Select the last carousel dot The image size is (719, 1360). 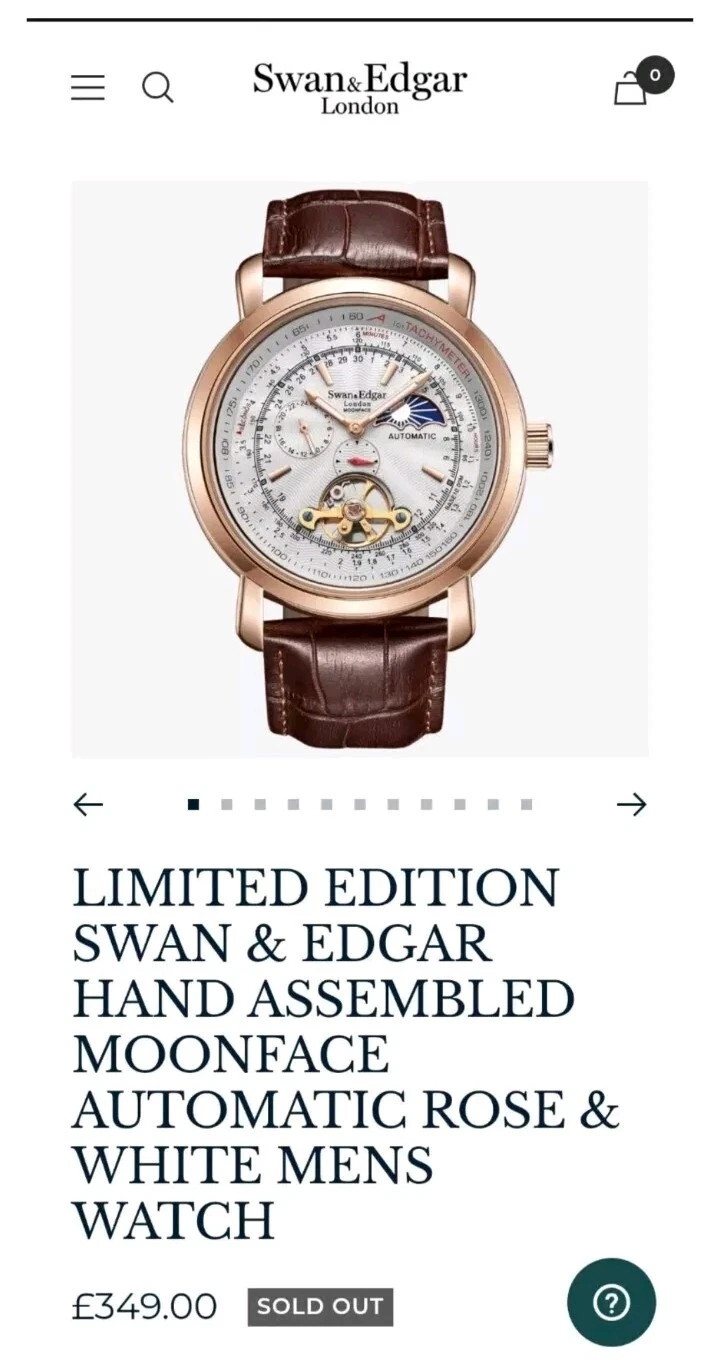526,804
